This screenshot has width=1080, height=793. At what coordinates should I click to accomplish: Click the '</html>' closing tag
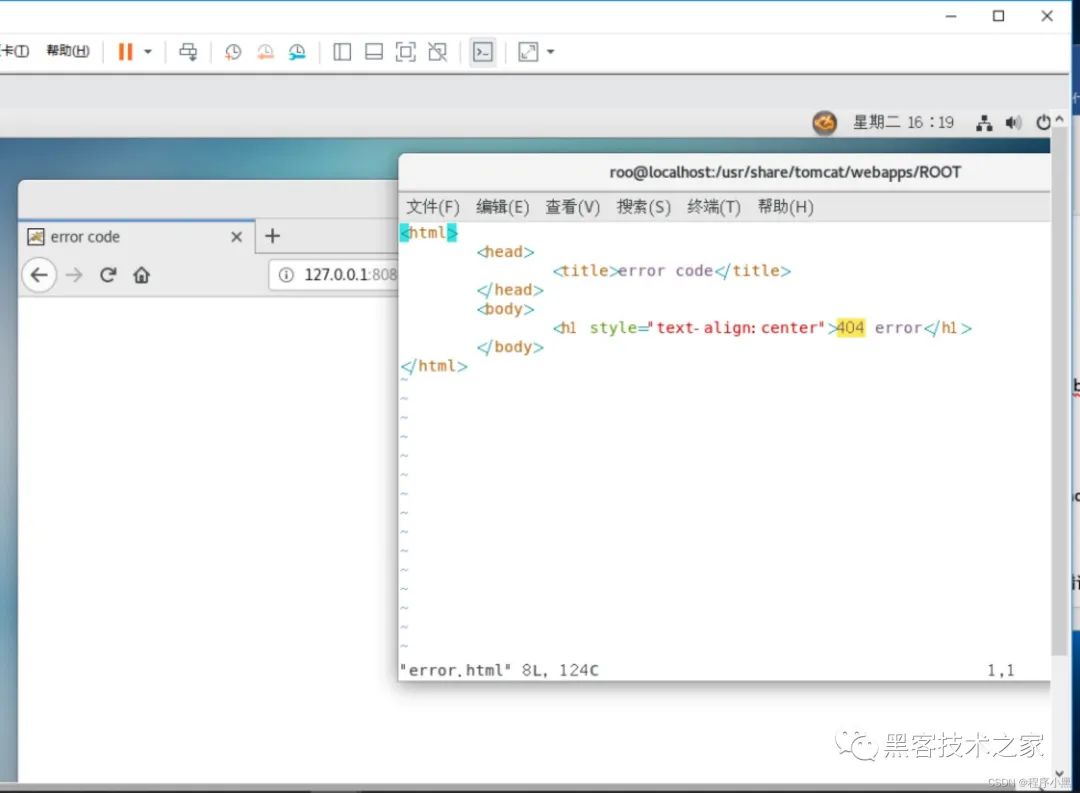click(434, 366)
